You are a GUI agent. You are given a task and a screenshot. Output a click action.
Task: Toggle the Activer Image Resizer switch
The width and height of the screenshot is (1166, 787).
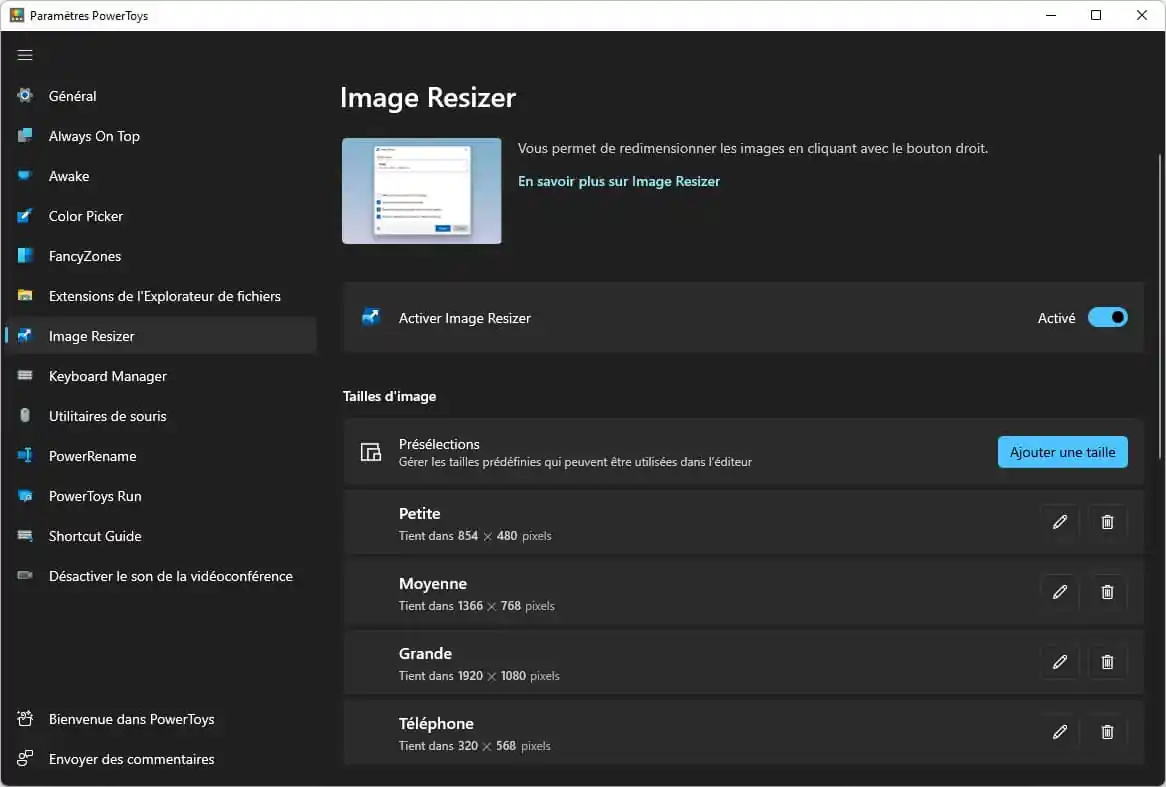(x=1107, y=318)
